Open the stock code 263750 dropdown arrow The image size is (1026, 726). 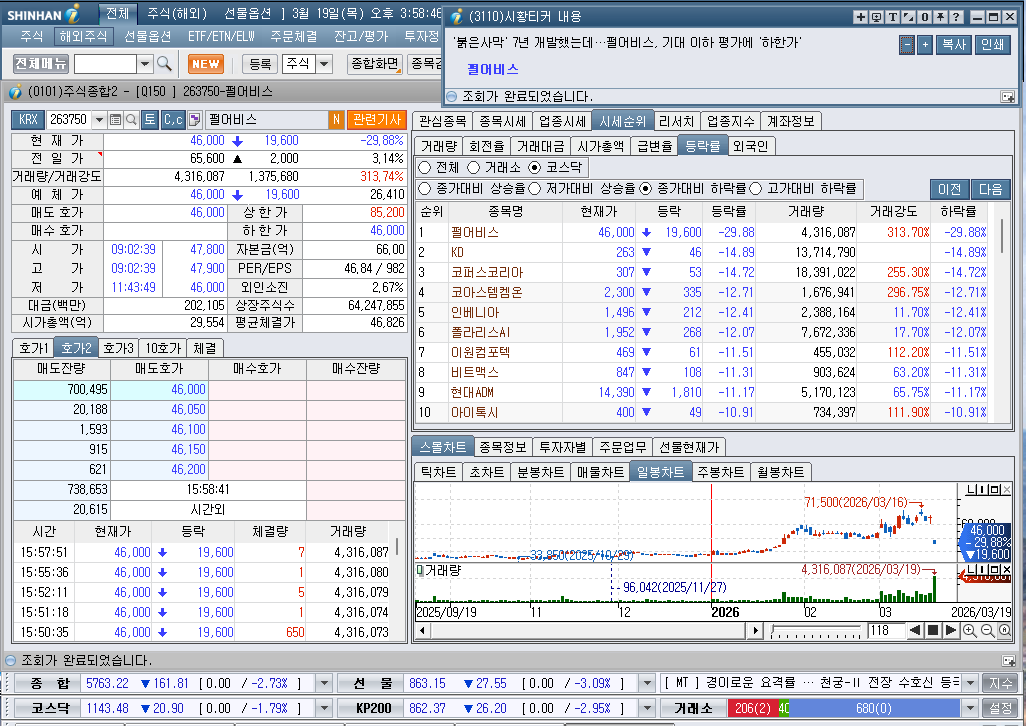99,120
